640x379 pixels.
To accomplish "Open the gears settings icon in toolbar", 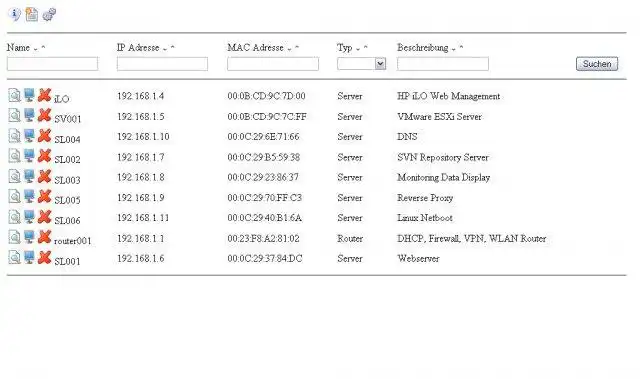I will pos(49,14).
